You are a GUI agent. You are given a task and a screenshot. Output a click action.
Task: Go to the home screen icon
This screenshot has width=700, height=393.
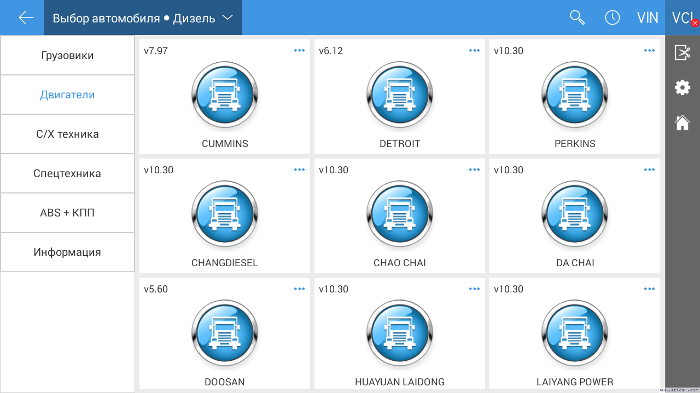[x=683, y=122]
